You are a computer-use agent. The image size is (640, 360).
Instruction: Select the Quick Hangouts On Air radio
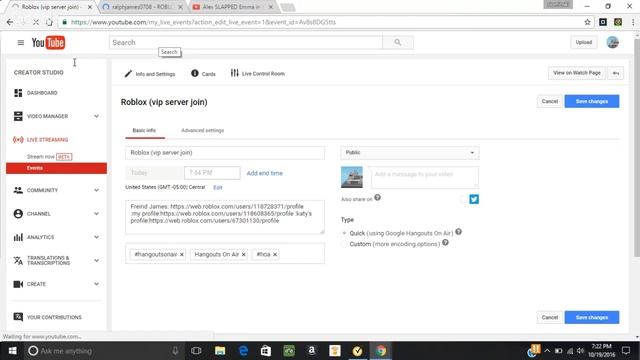[x=344, y=233]
